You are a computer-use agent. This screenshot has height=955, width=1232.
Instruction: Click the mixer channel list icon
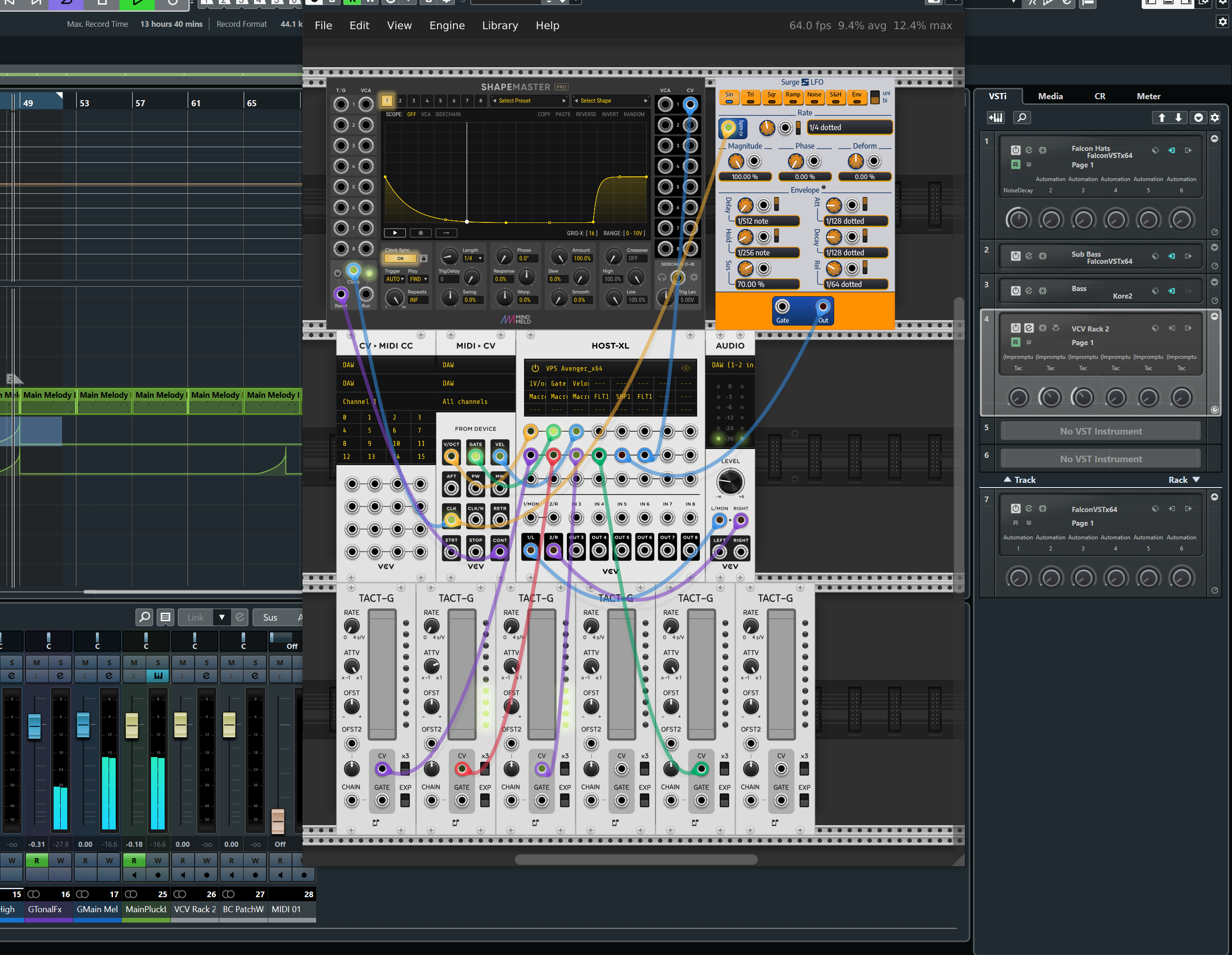tap(165, 617)
